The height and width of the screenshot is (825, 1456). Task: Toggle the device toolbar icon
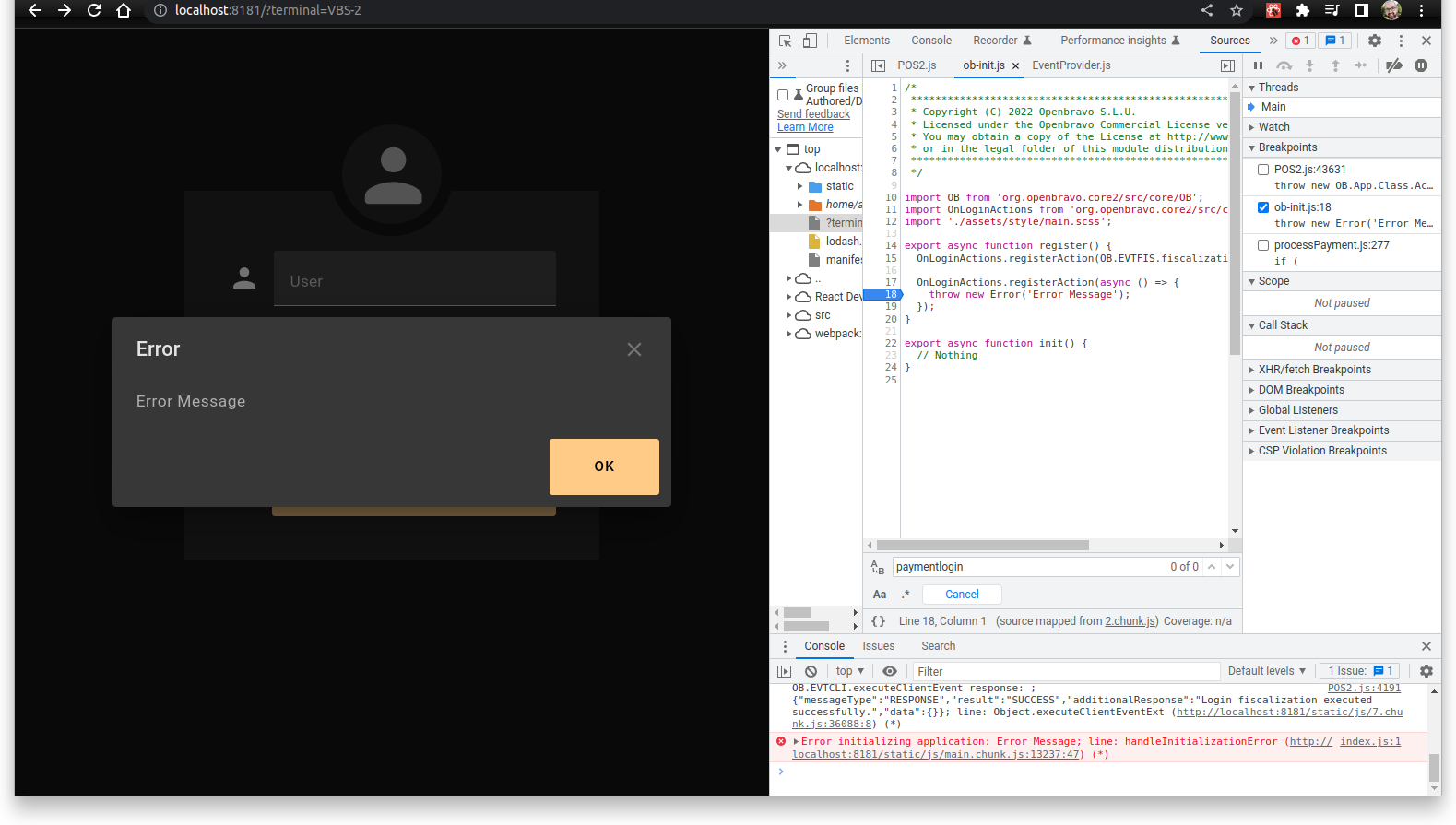point(810,41)
